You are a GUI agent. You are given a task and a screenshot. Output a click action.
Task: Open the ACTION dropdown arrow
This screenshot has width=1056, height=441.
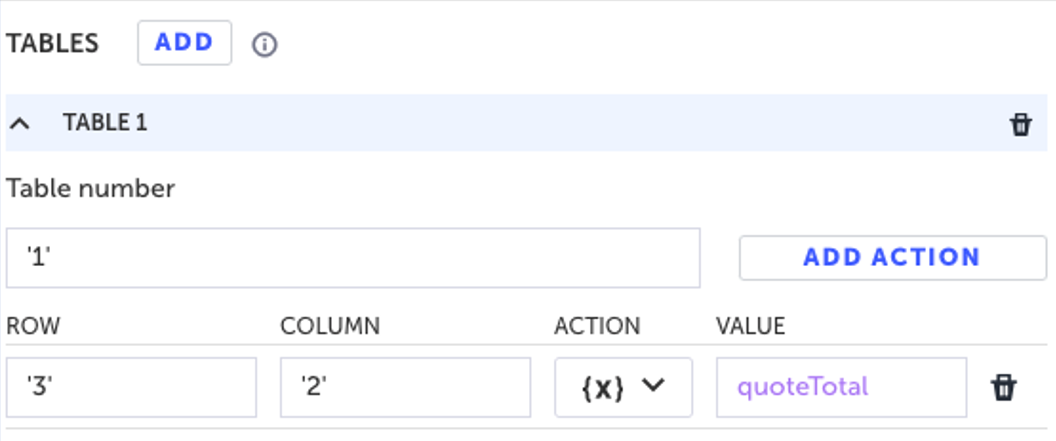click(x=653, y=386)
